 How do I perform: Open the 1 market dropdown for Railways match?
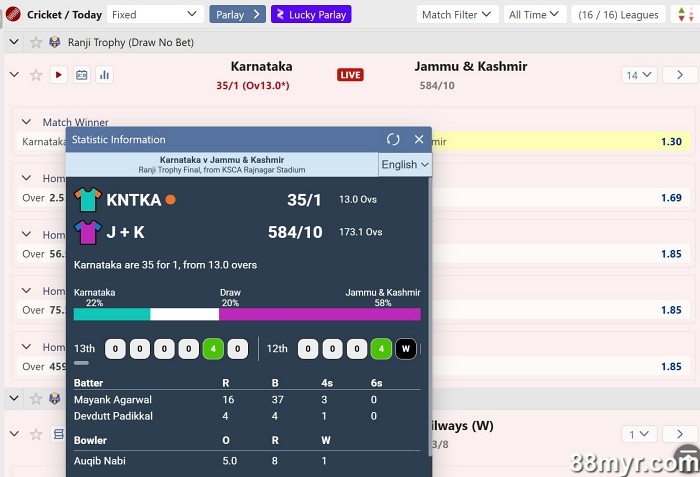pyautogui.click(x=639, y=434)
